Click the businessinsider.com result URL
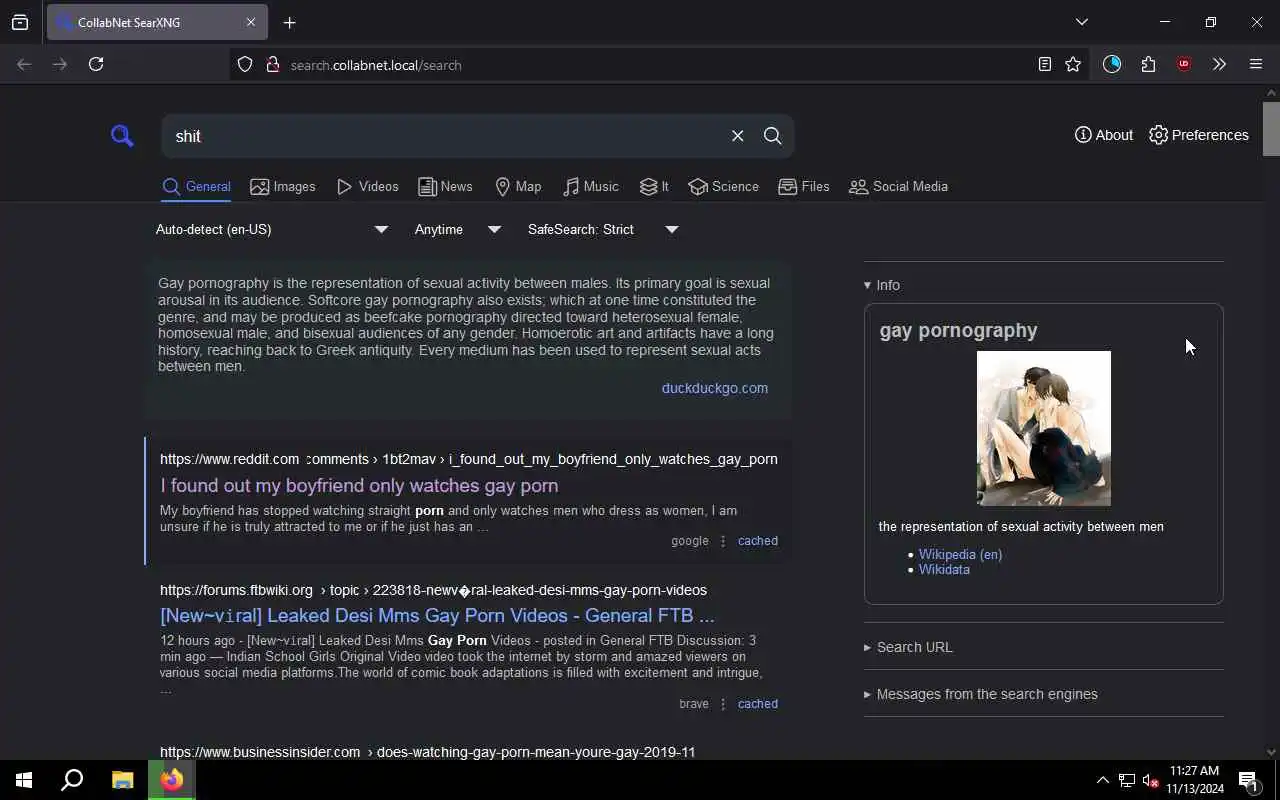This screenshot has height=800, width=1280. point(427,752)
